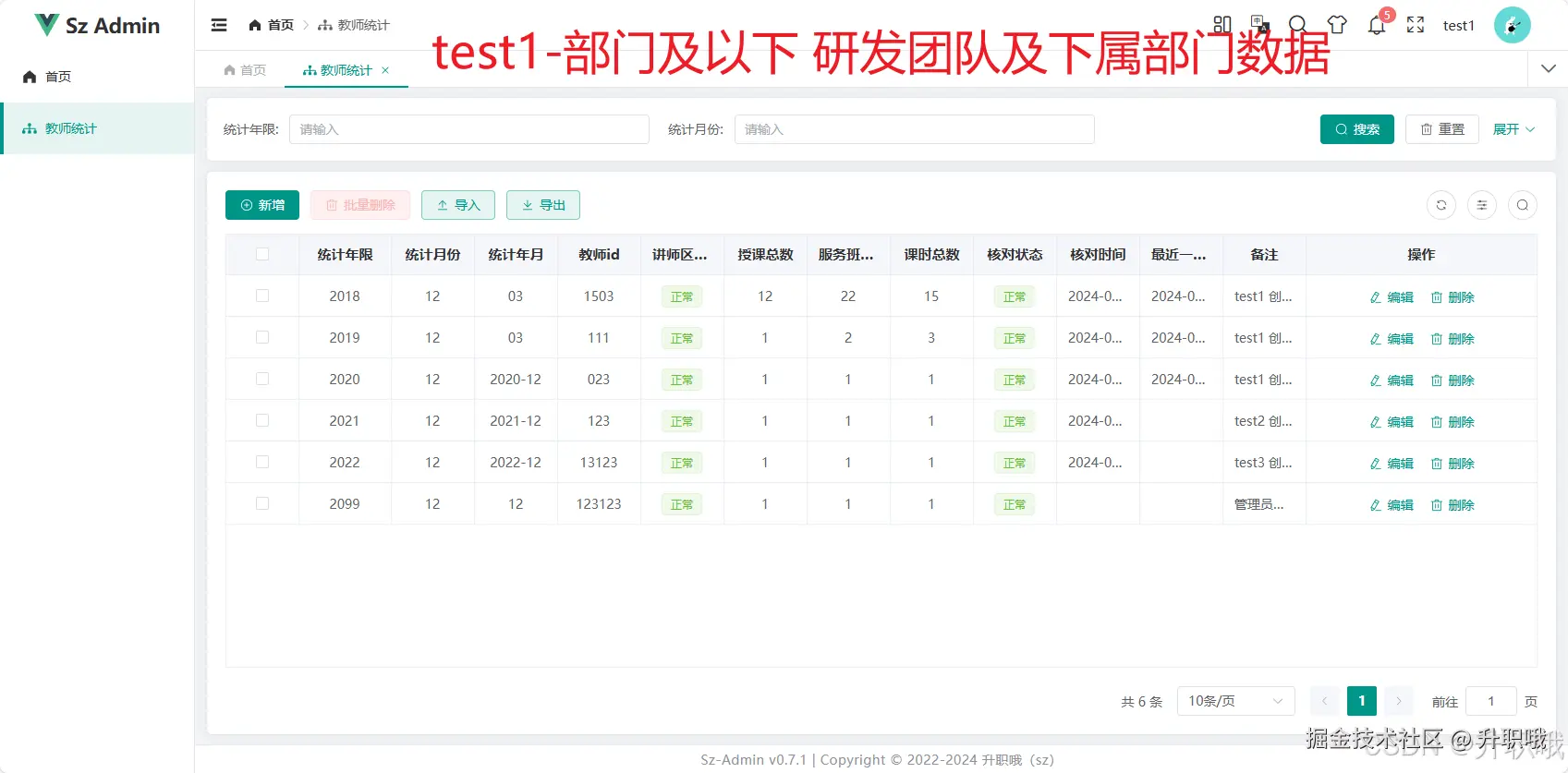Check the 2099 row checkbox

tap(262, 503)
